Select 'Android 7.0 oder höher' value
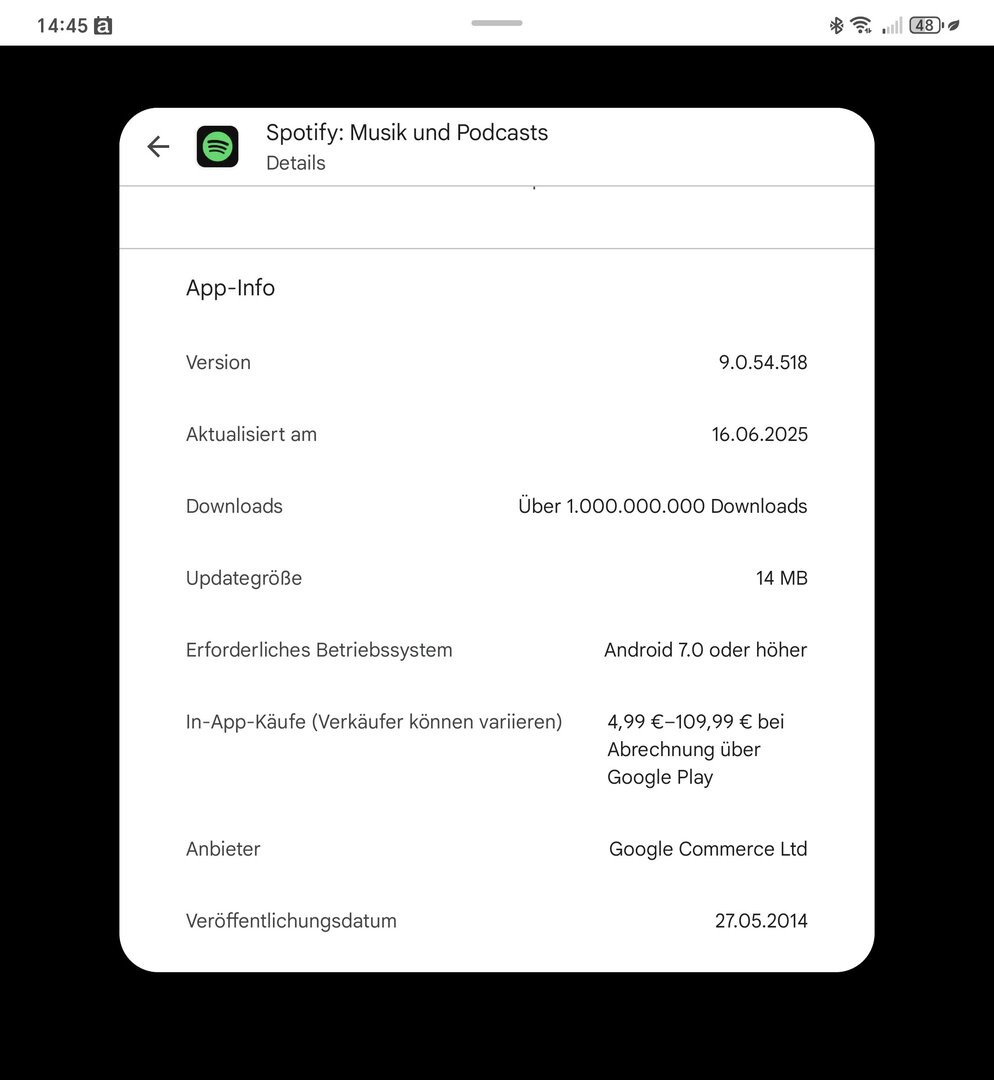 tap(705, 650)
